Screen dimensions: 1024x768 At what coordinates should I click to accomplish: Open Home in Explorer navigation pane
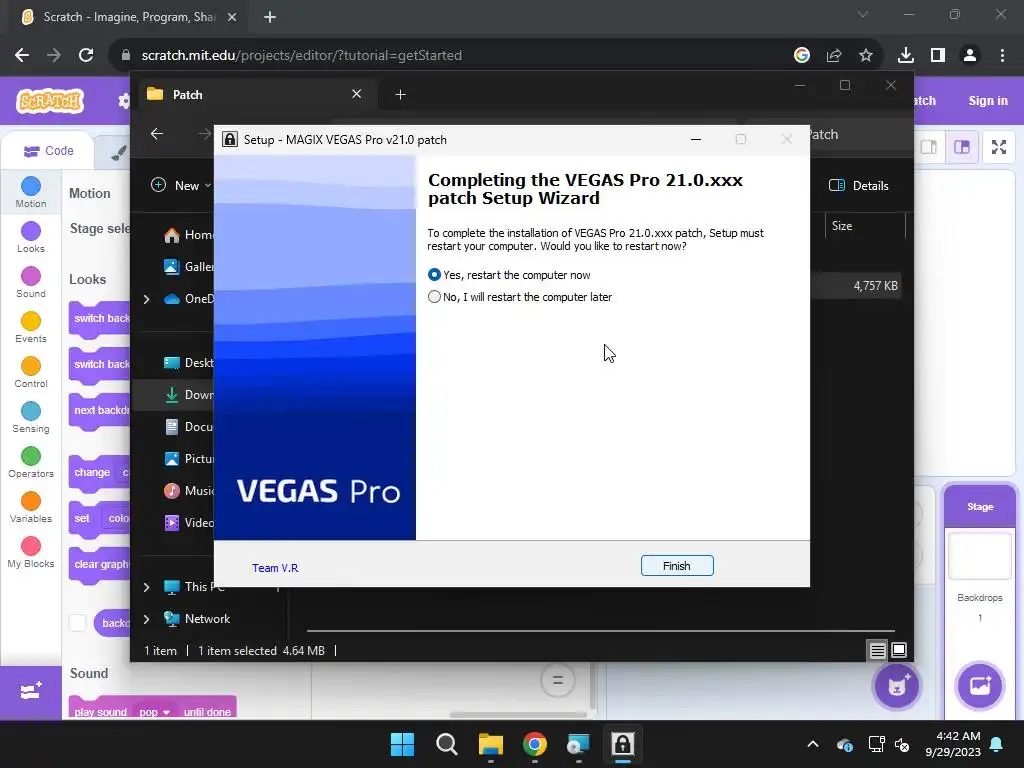(188, 234)
